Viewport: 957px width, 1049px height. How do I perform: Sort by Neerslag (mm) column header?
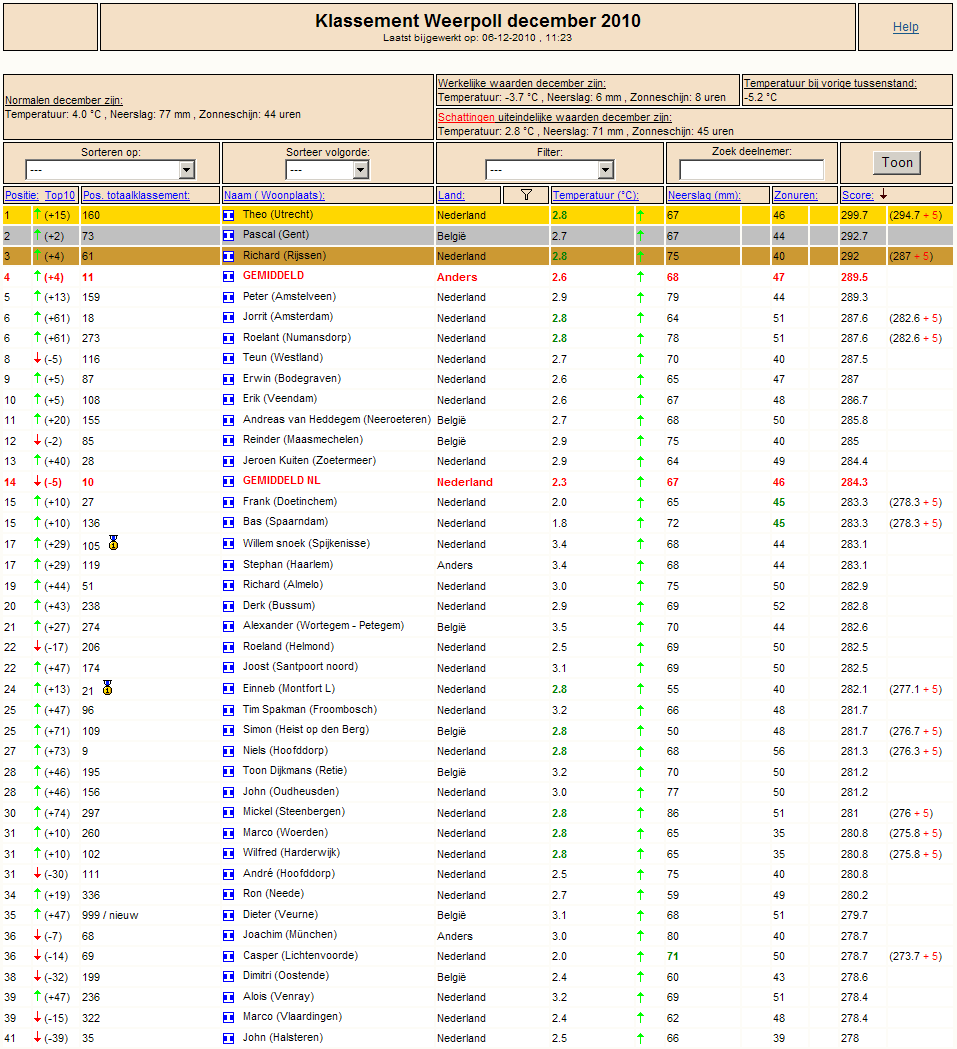click(704, 195)
